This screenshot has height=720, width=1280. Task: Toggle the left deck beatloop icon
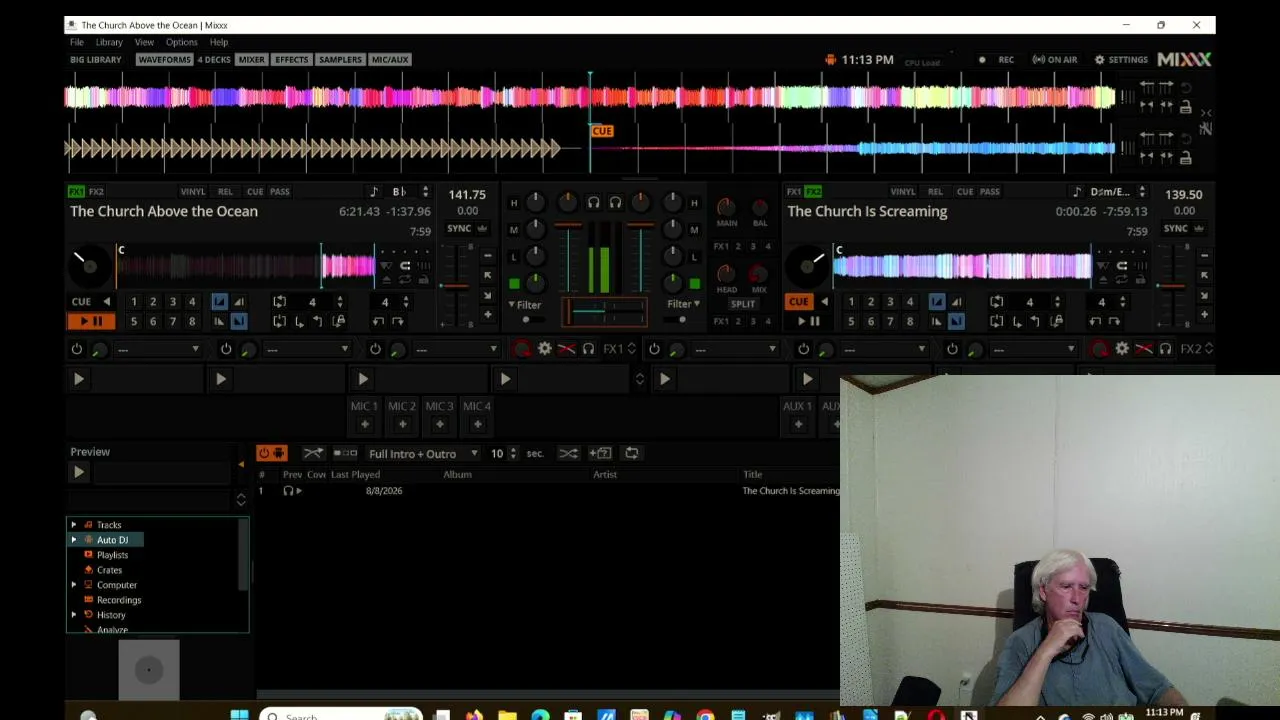(279, 302)
